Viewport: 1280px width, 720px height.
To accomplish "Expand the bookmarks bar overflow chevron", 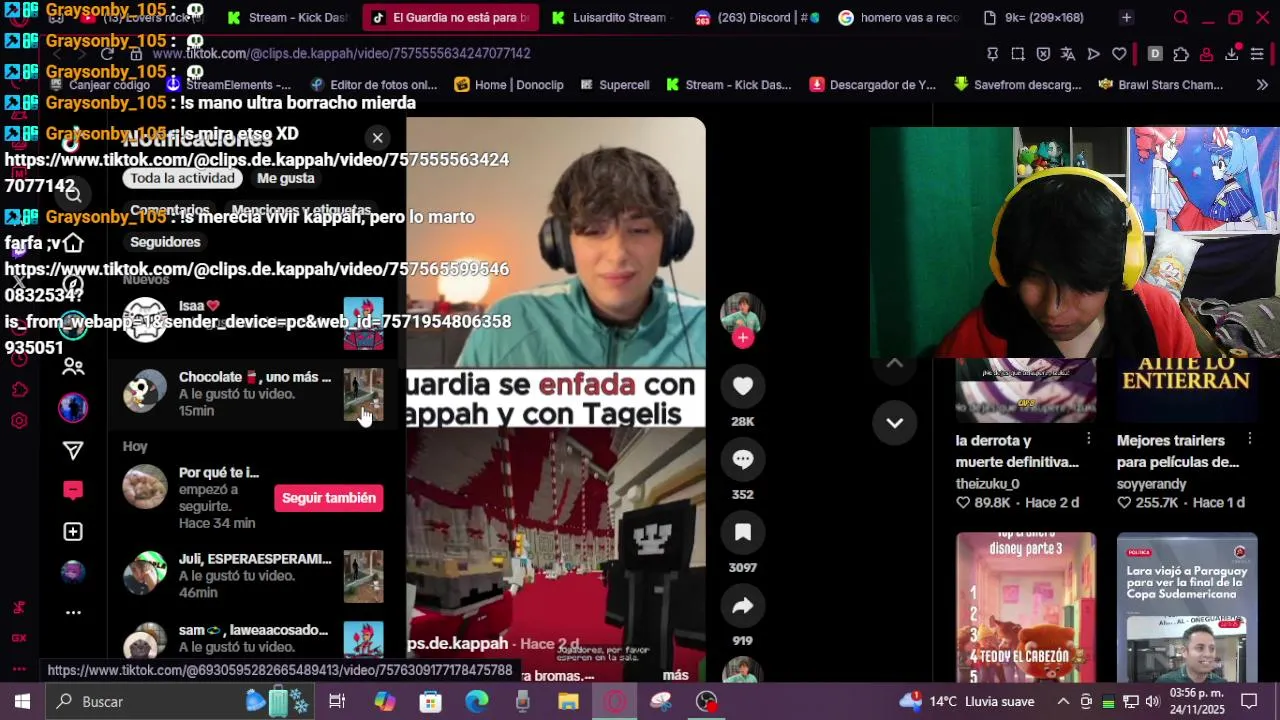I will (x=1263, y=85).
